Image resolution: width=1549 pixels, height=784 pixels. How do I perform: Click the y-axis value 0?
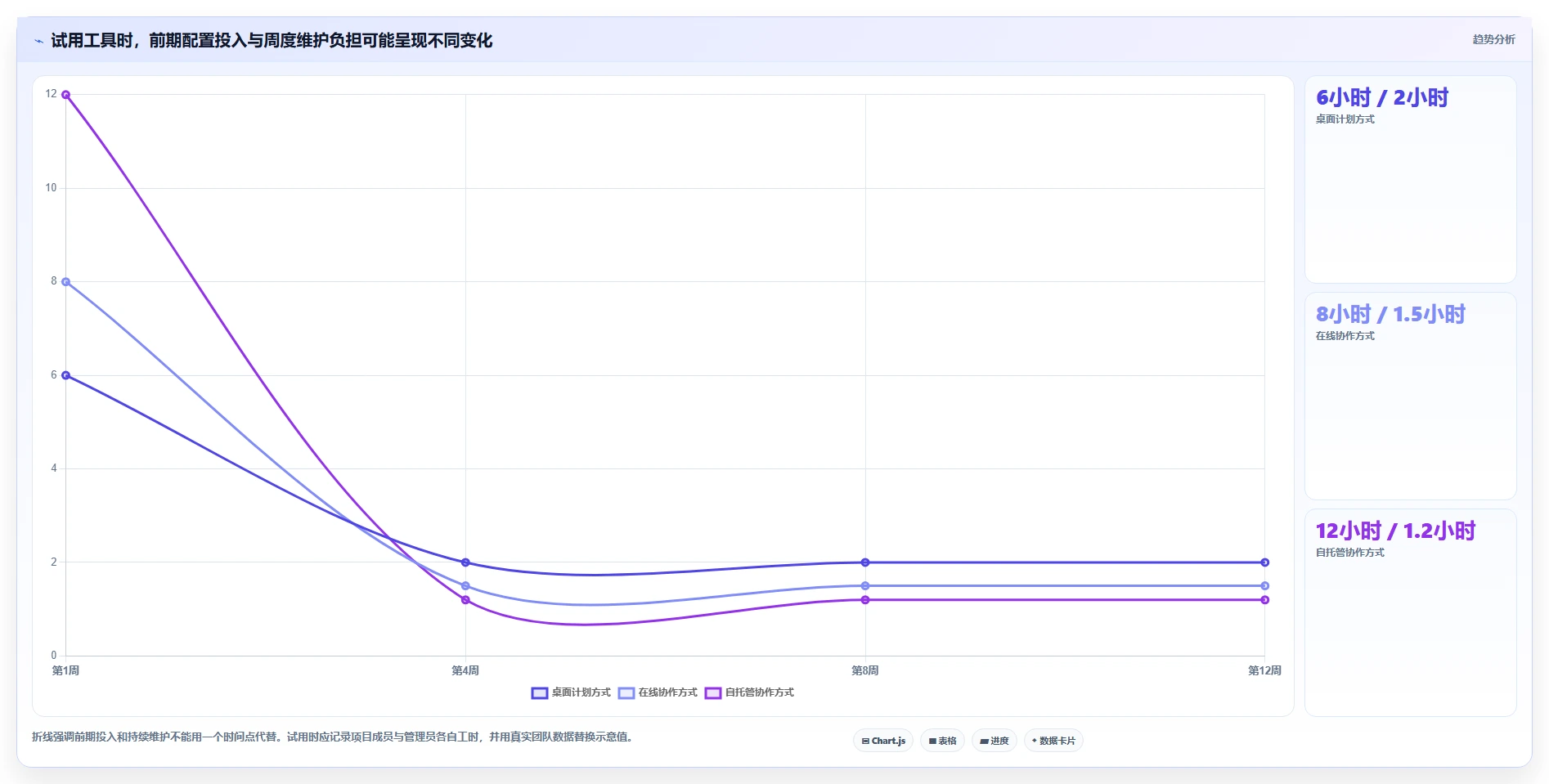click(54, 656)
